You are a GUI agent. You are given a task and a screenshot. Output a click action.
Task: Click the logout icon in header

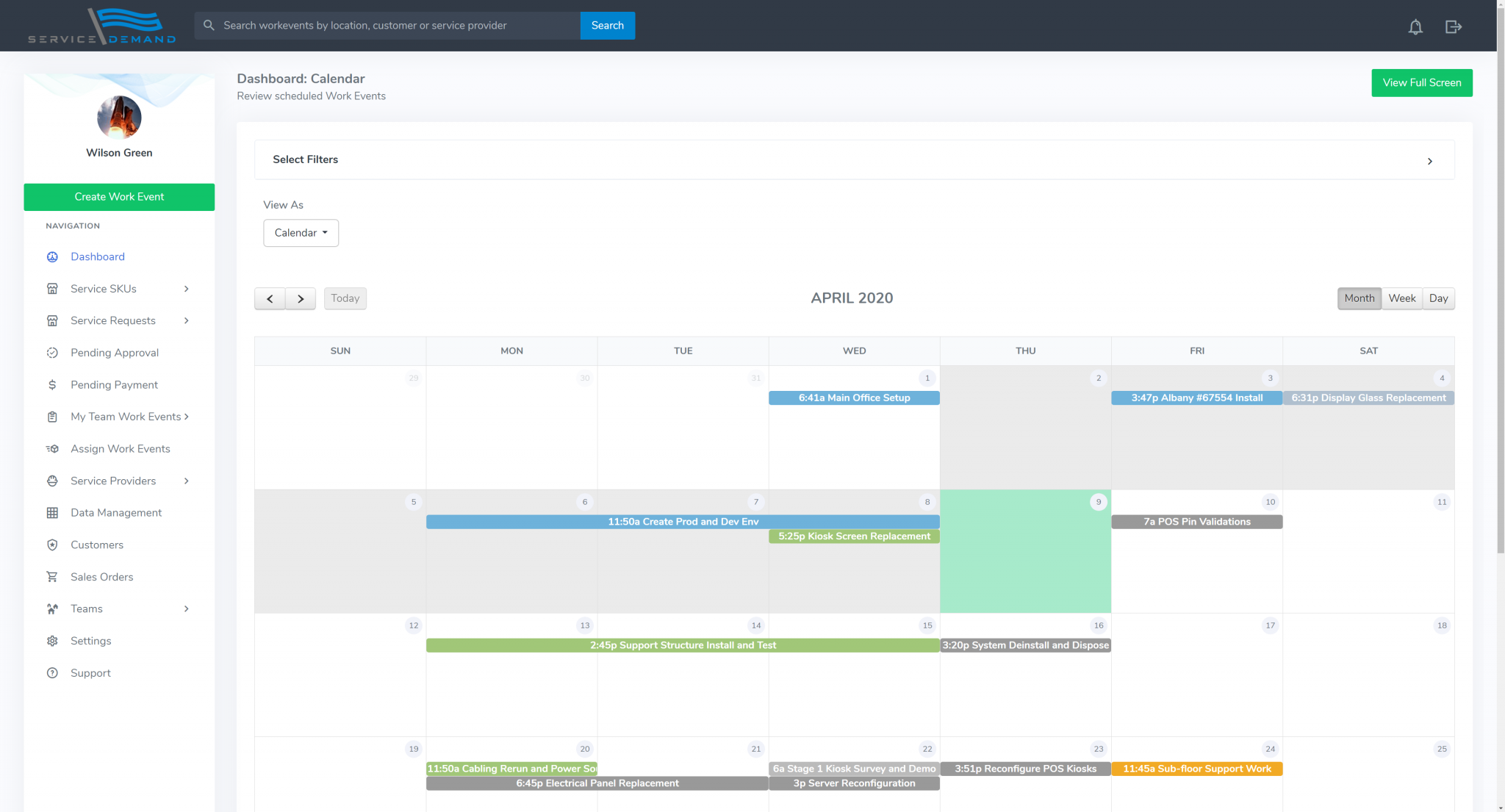[x=1453, y=27]
